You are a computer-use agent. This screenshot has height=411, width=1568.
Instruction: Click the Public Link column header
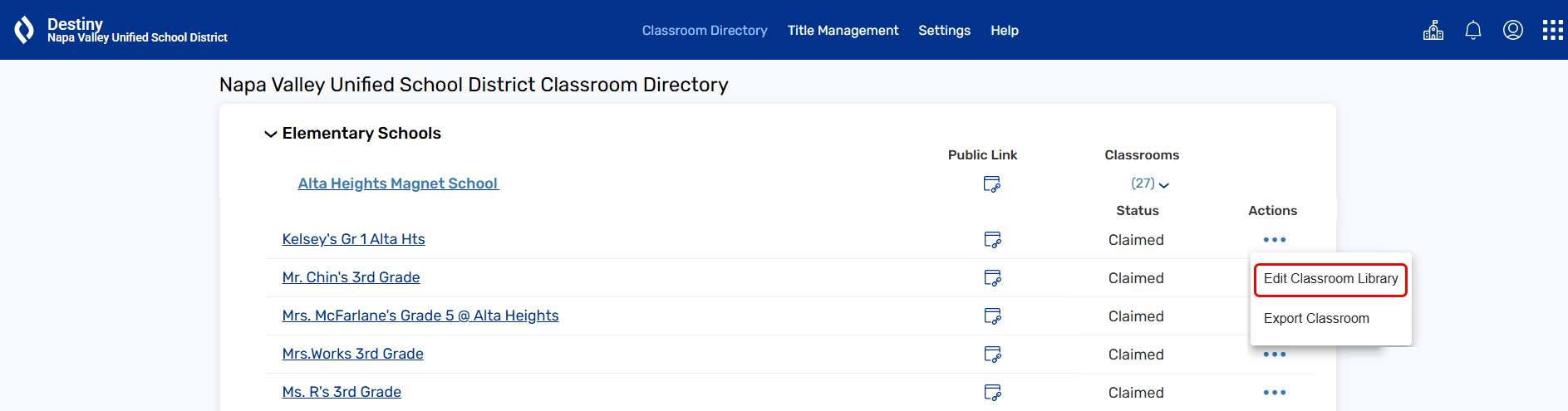(x=982, y=155)
